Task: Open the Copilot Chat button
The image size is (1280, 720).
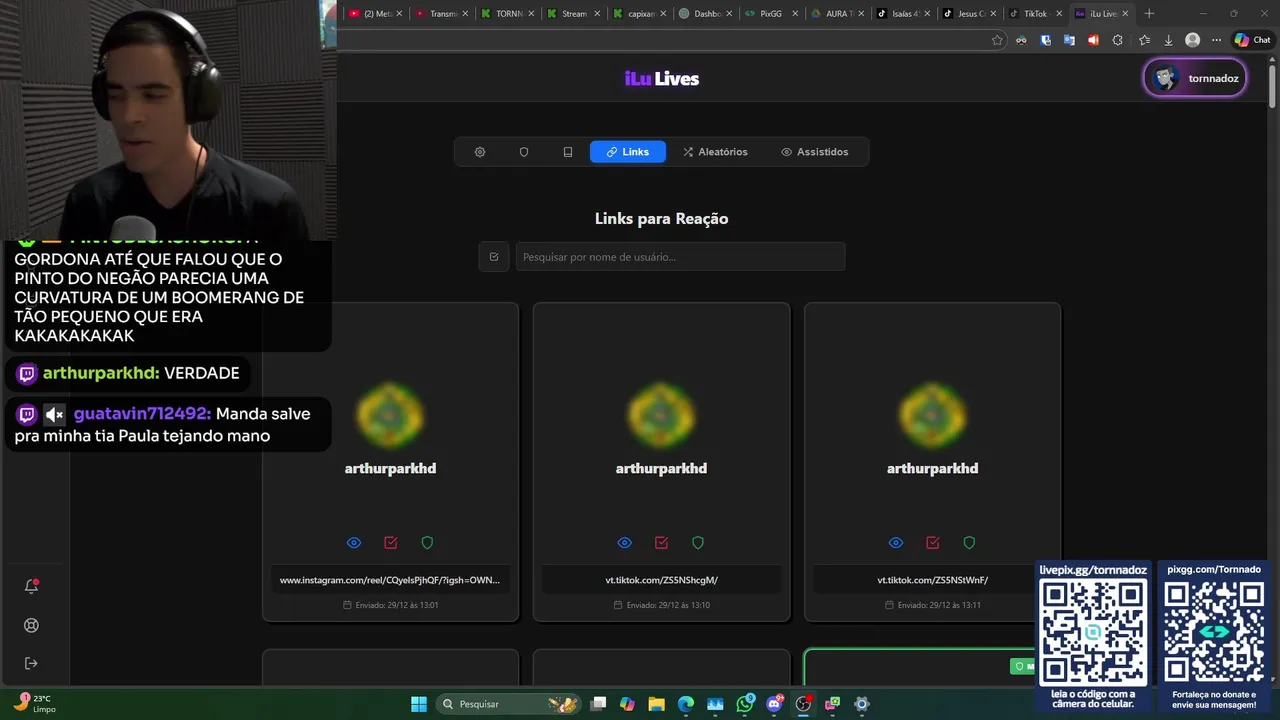Action: coord(1253,40)
